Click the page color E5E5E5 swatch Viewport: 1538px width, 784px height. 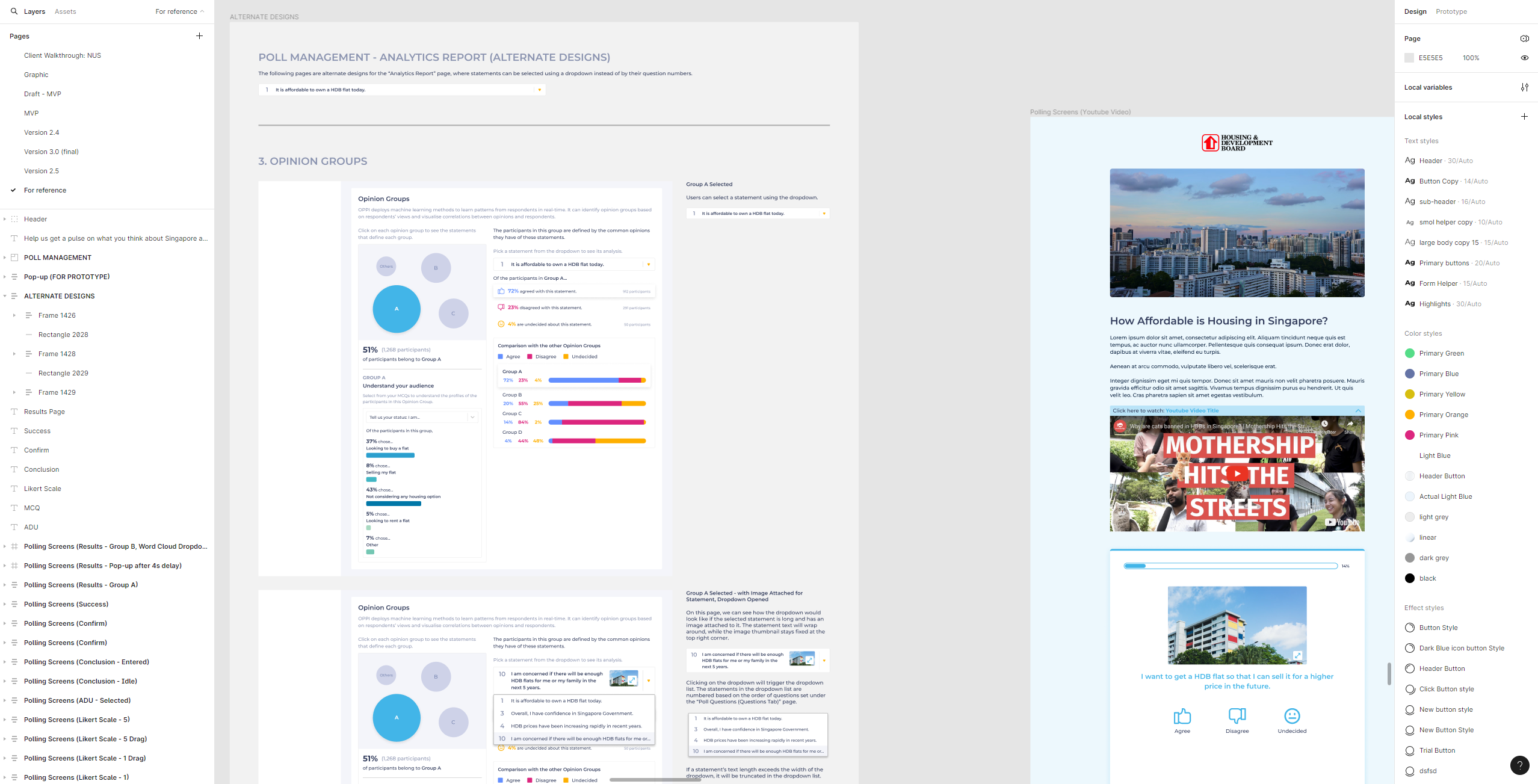pyautogui.click(x=1409, y=58)
